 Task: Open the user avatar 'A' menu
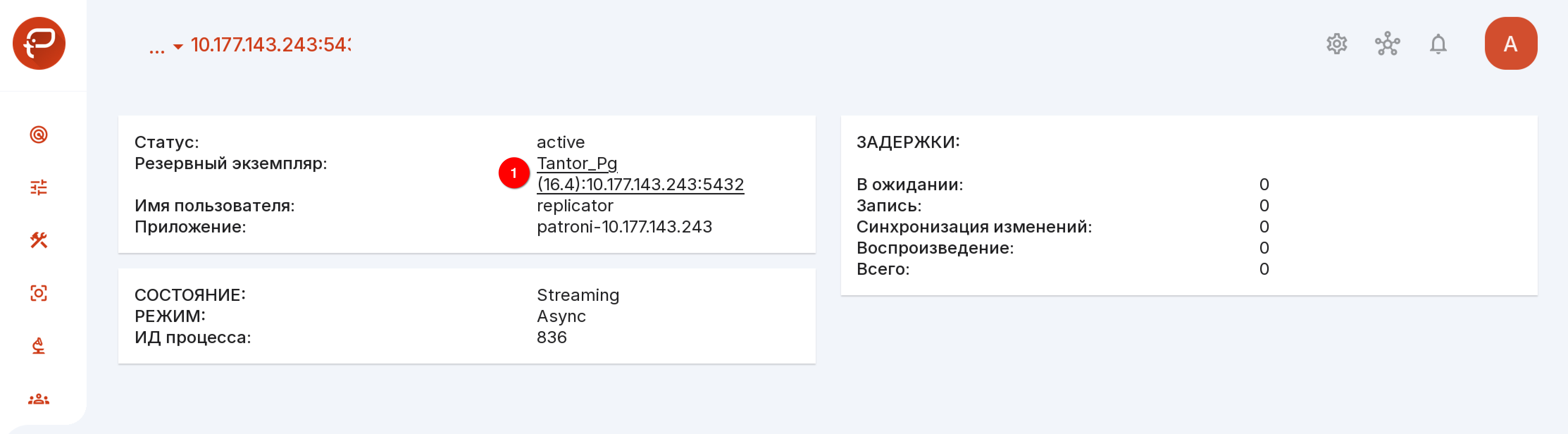coord(1511,43)
